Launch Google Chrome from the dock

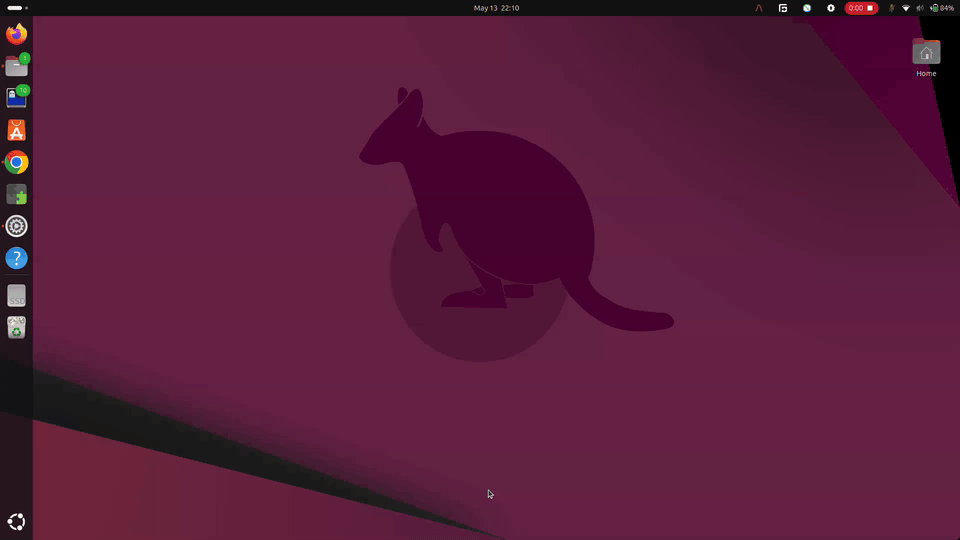pyautogui.click(x=17, y=162)
